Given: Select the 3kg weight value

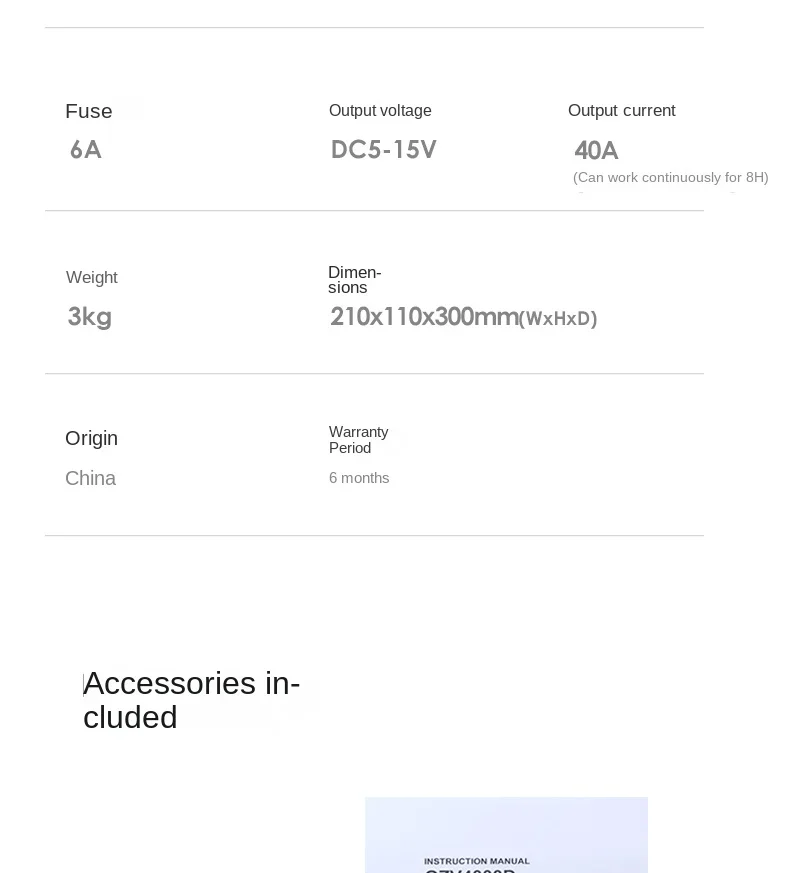Looking at the screenshot, I should point(90,317).
